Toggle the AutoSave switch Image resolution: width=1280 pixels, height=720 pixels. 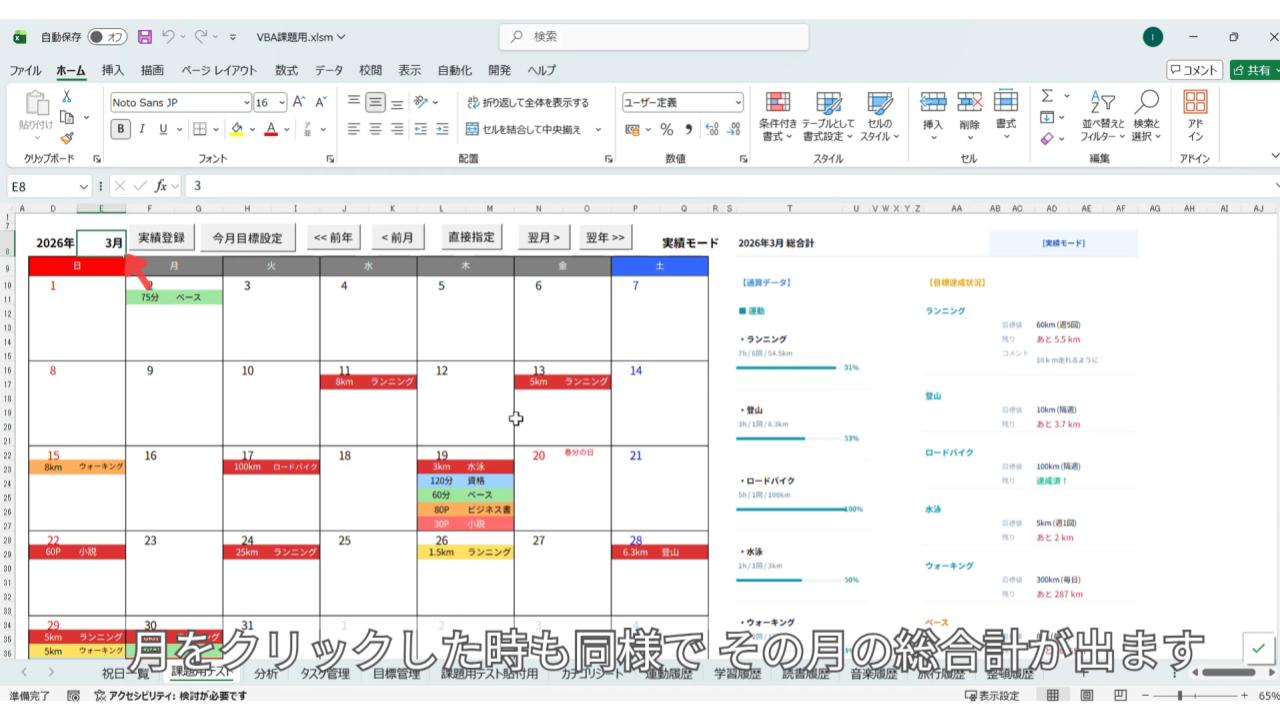click(107, 37)
